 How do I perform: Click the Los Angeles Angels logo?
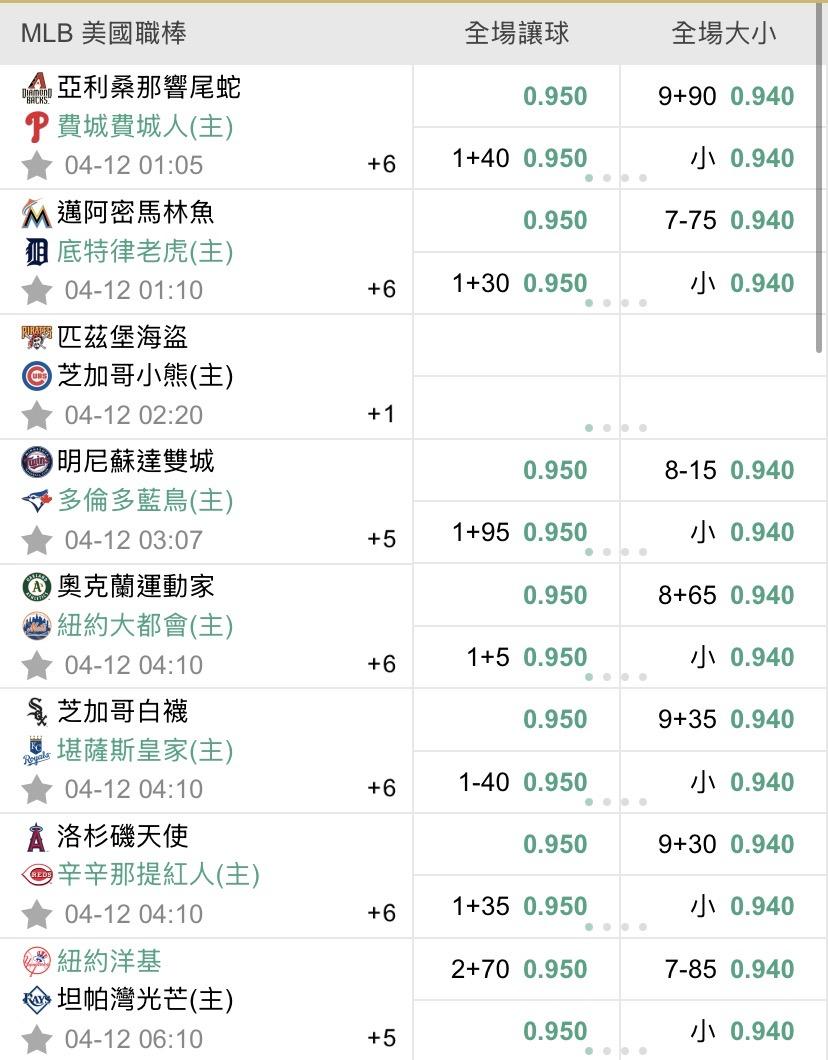[36, 837]
